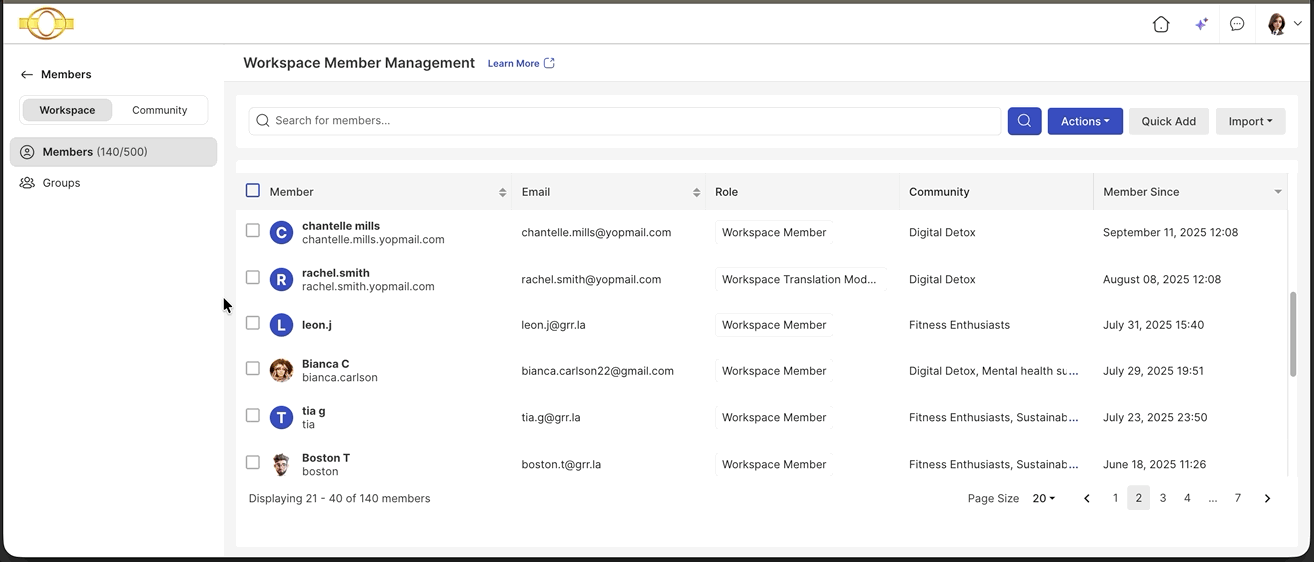
Task: Open the chat messages icon
Action: (1237, 24)
